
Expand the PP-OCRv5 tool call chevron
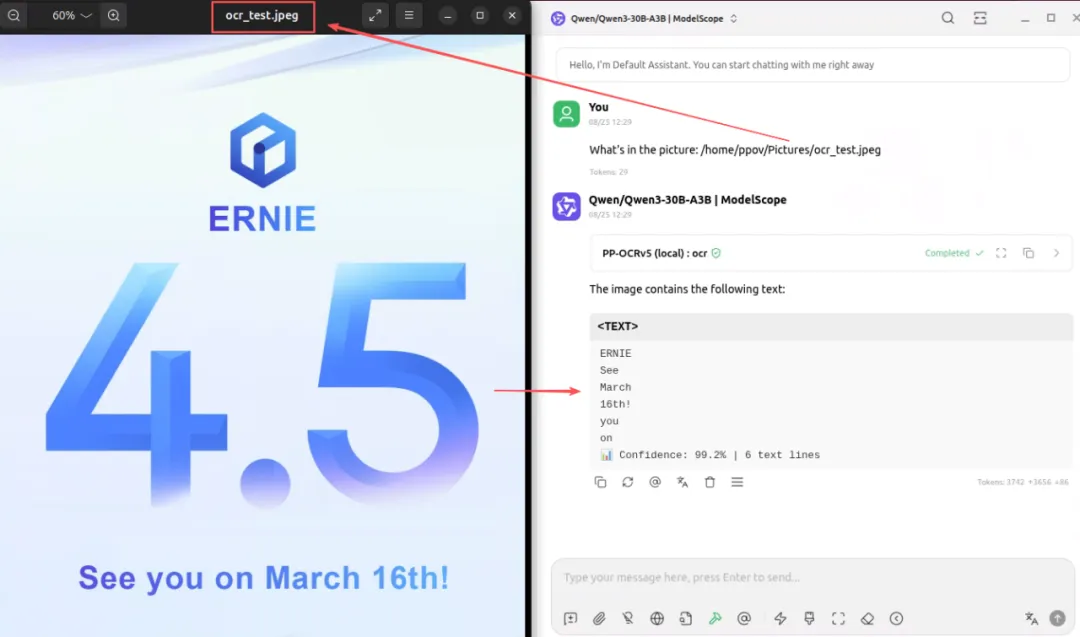pyautogui.click(x=1057, y=253)
